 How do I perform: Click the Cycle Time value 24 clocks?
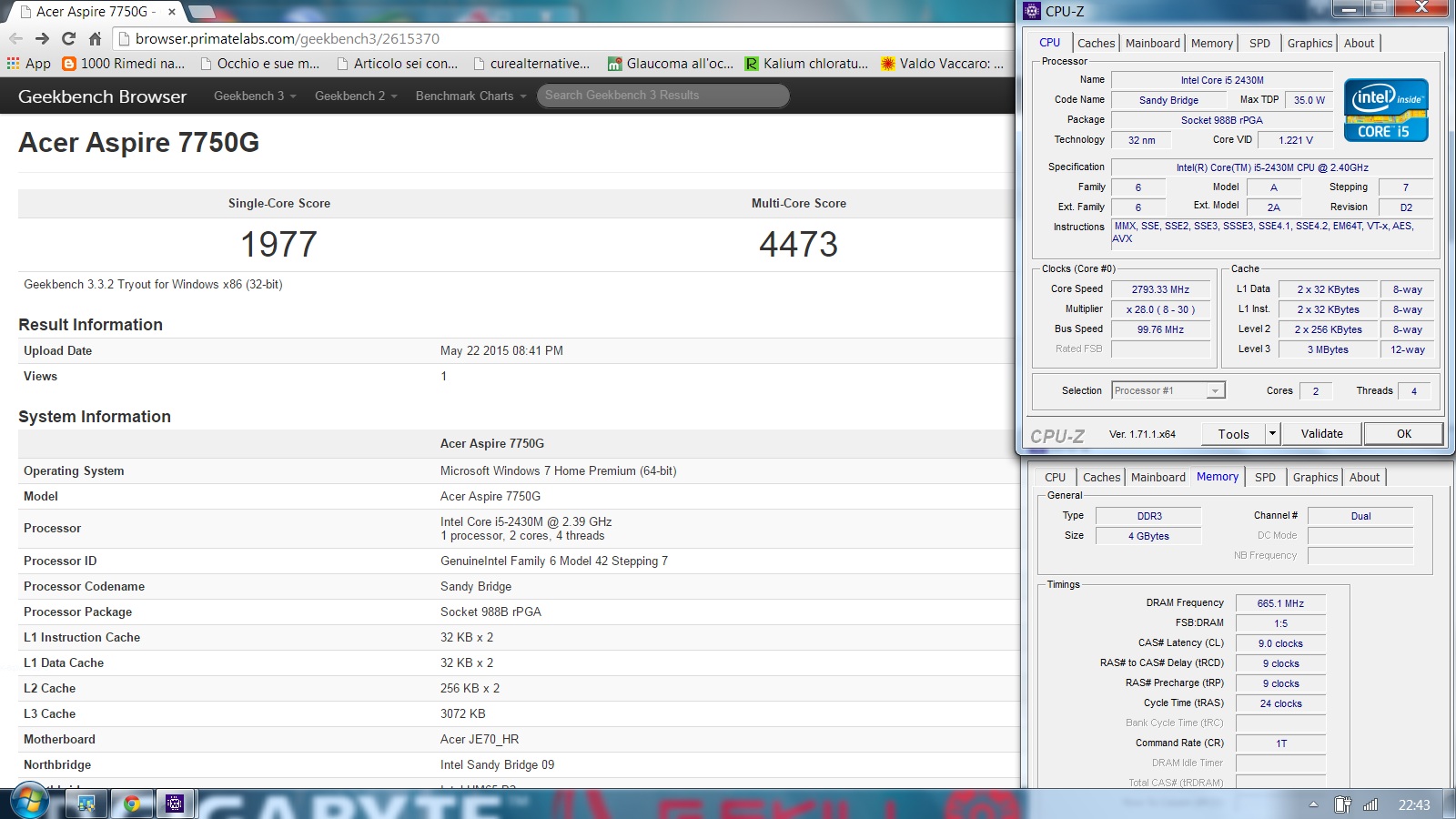1280,703
